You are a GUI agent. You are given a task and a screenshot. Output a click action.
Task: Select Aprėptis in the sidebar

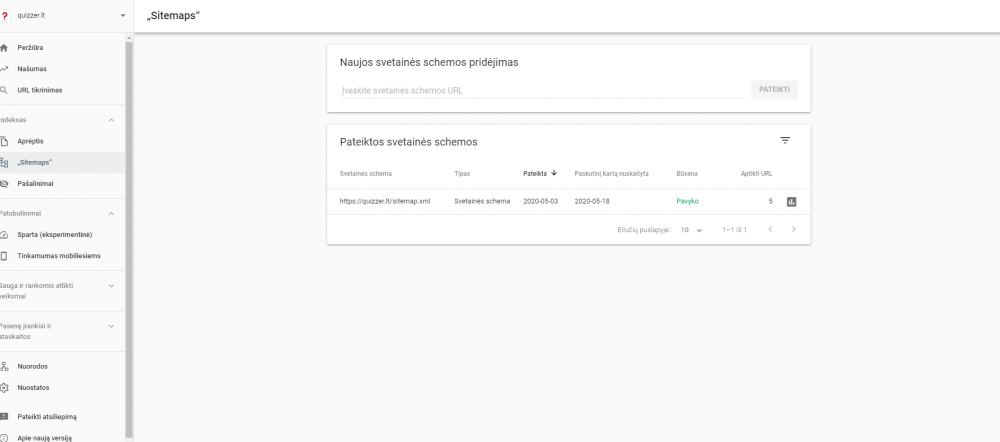coord(31,141)
